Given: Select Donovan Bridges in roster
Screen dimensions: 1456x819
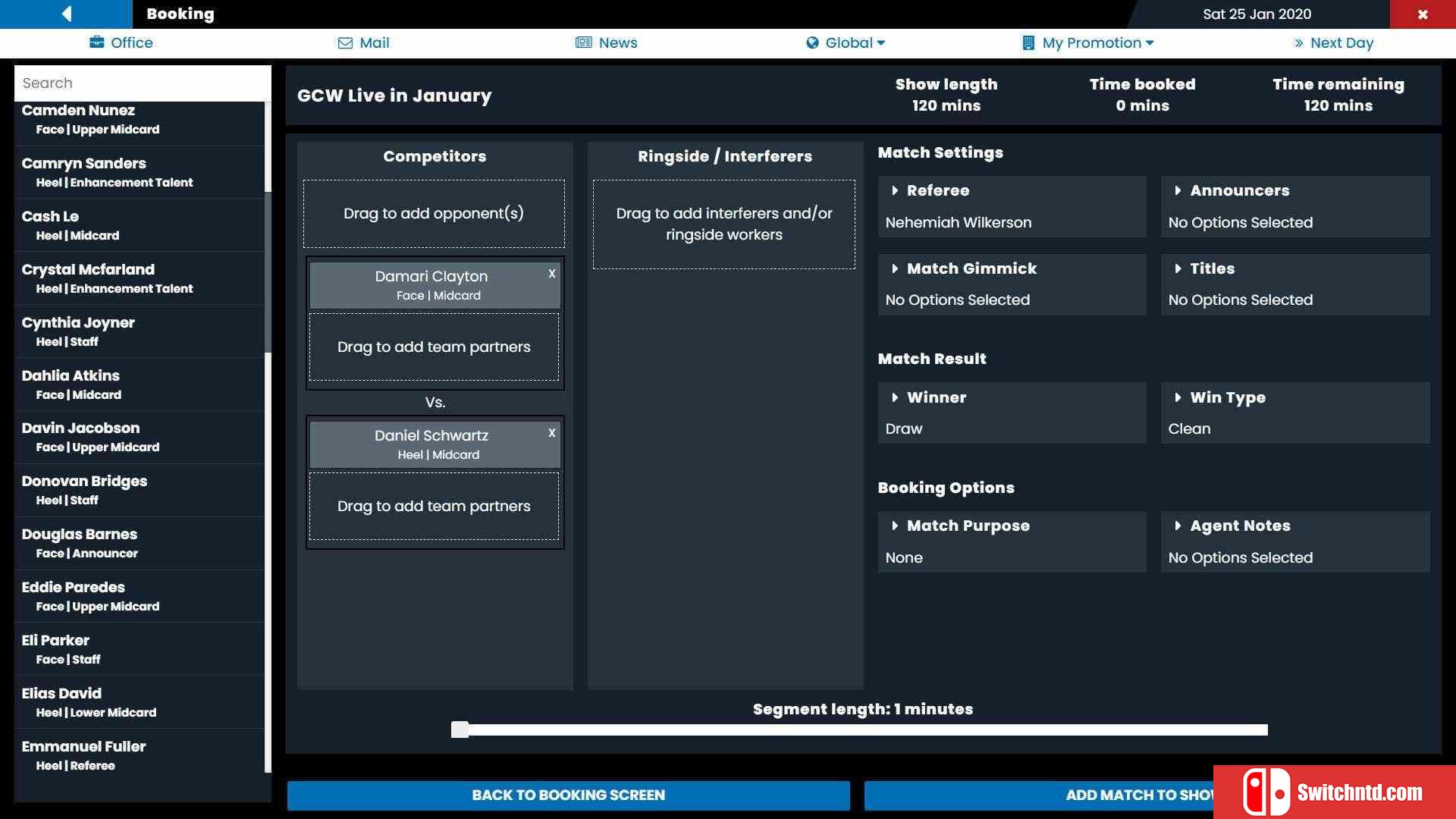Looking at the screenshot, I should coord(139,490).
